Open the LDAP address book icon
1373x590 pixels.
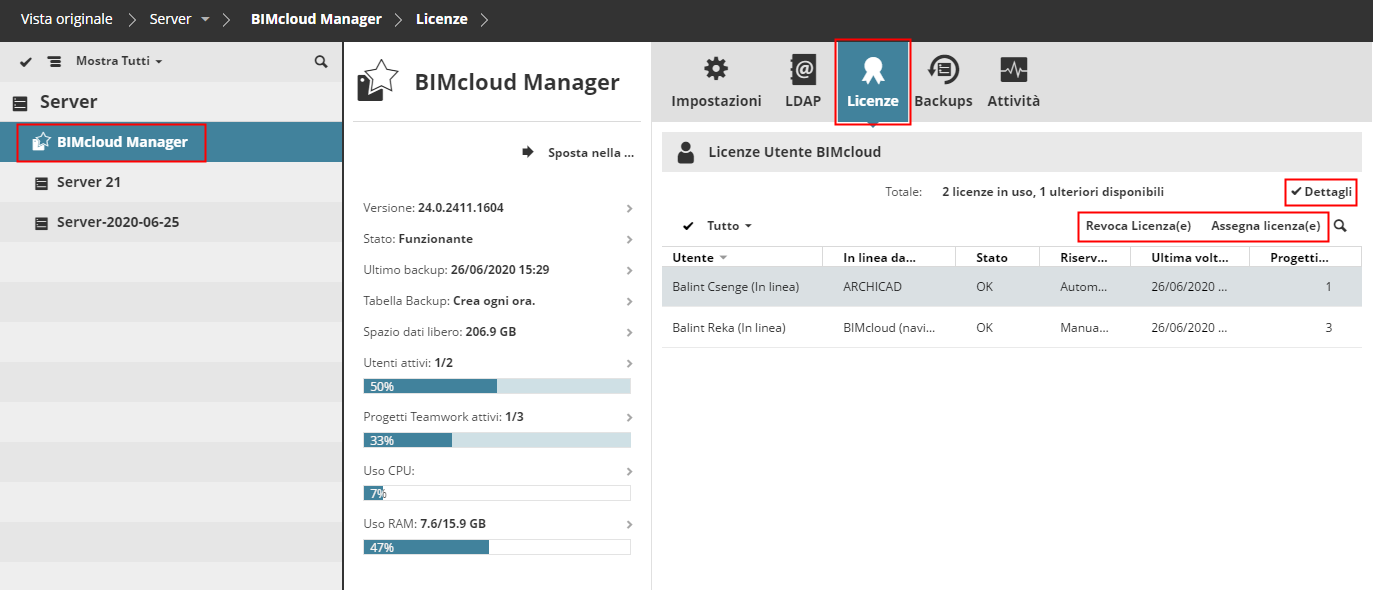tap(802, 70)
